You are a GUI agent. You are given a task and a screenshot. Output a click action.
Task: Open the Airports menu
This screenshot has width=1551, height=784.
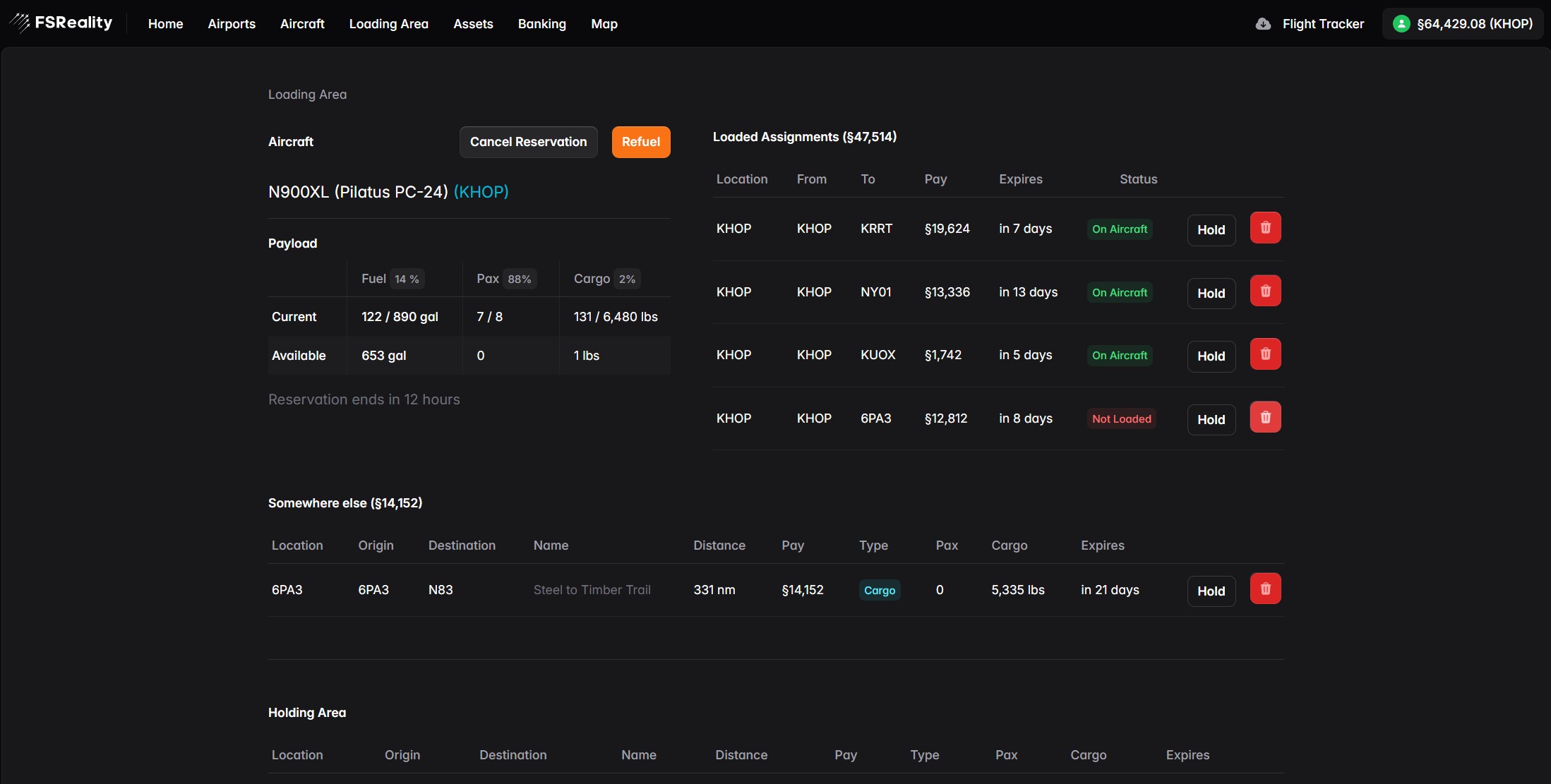point(232,24)
